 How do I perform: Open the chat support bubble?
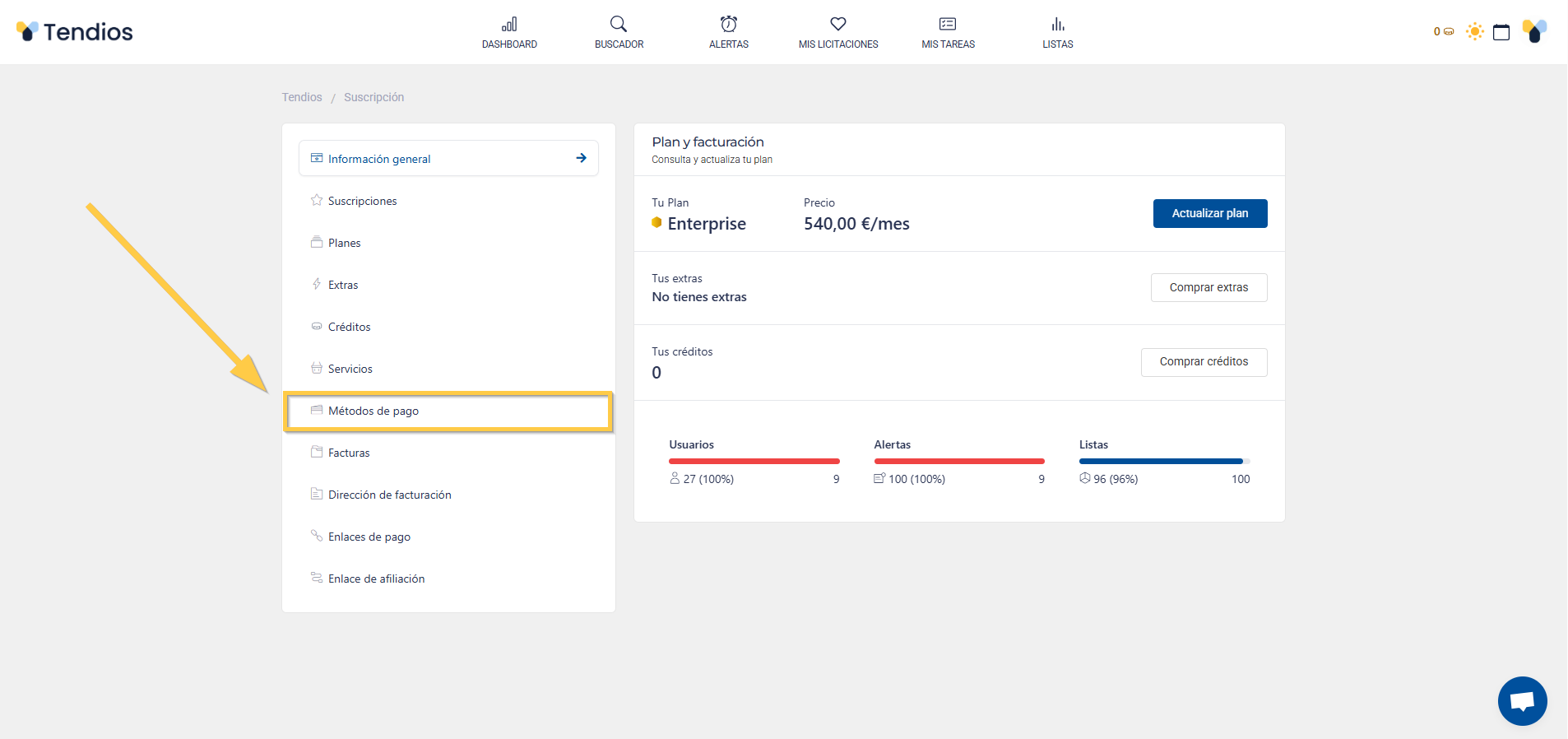tap(1521, 701)
